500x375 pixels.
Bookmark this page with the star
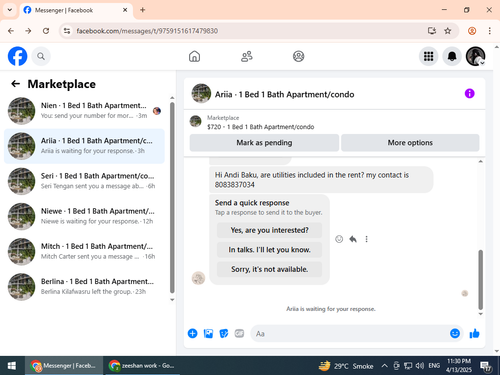[x=447, y=31]
